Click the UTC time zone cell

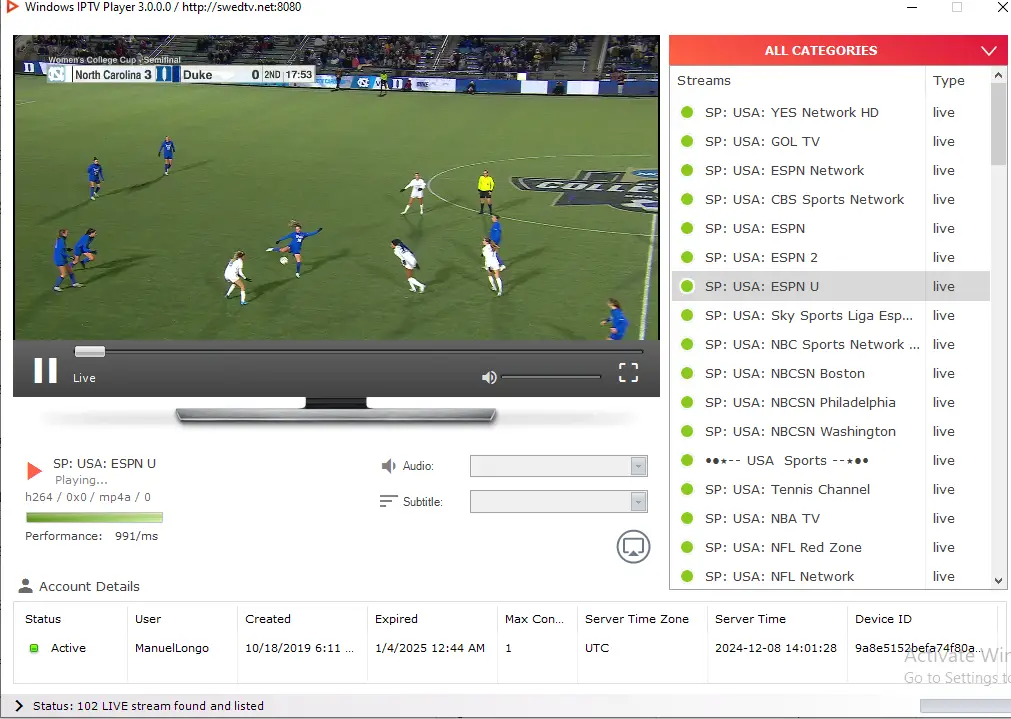[x=597, y=648]
